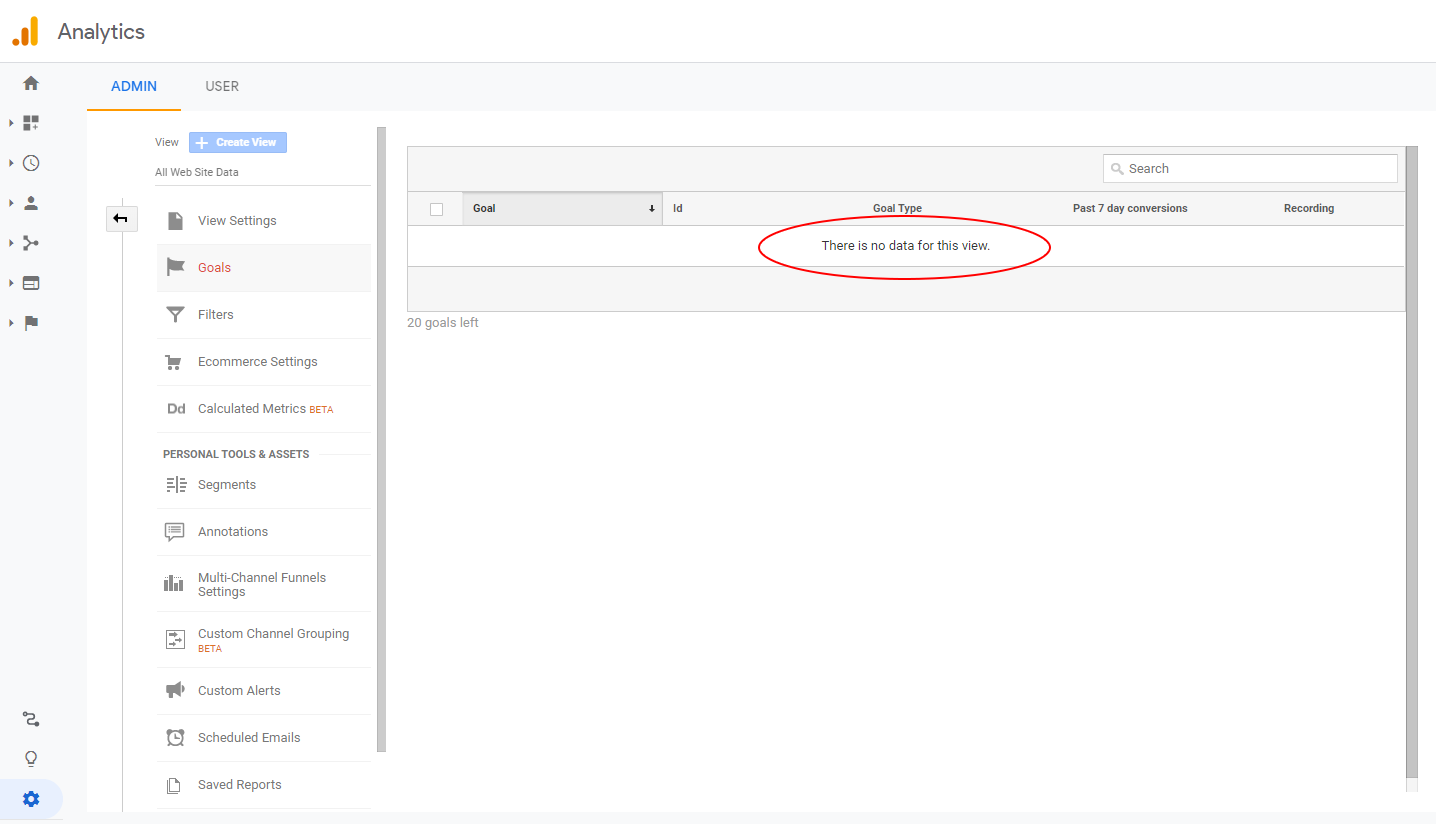The height and width of the screenshot is (824, 1436).
Task: Open the Audience person icon
Action: pyautogui.click(x=31, y=203)
